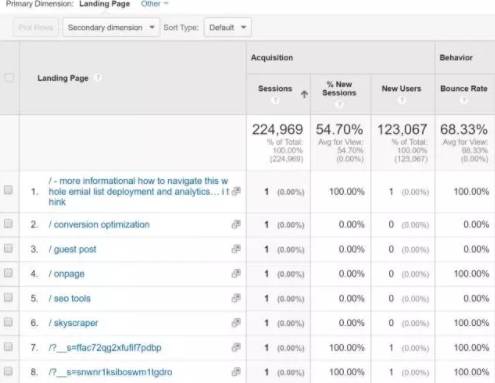495x383 pixels.
Task: Open external link icon for conversion optimization row
Action: (x=236, y=224)
